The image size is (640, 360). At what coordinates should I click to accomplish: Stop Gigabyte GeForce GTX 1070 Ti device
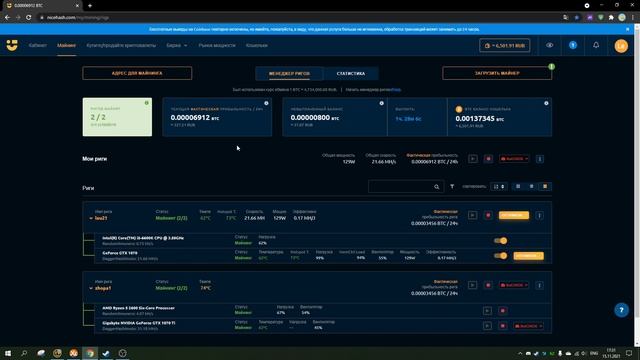(x=503, y=326)
